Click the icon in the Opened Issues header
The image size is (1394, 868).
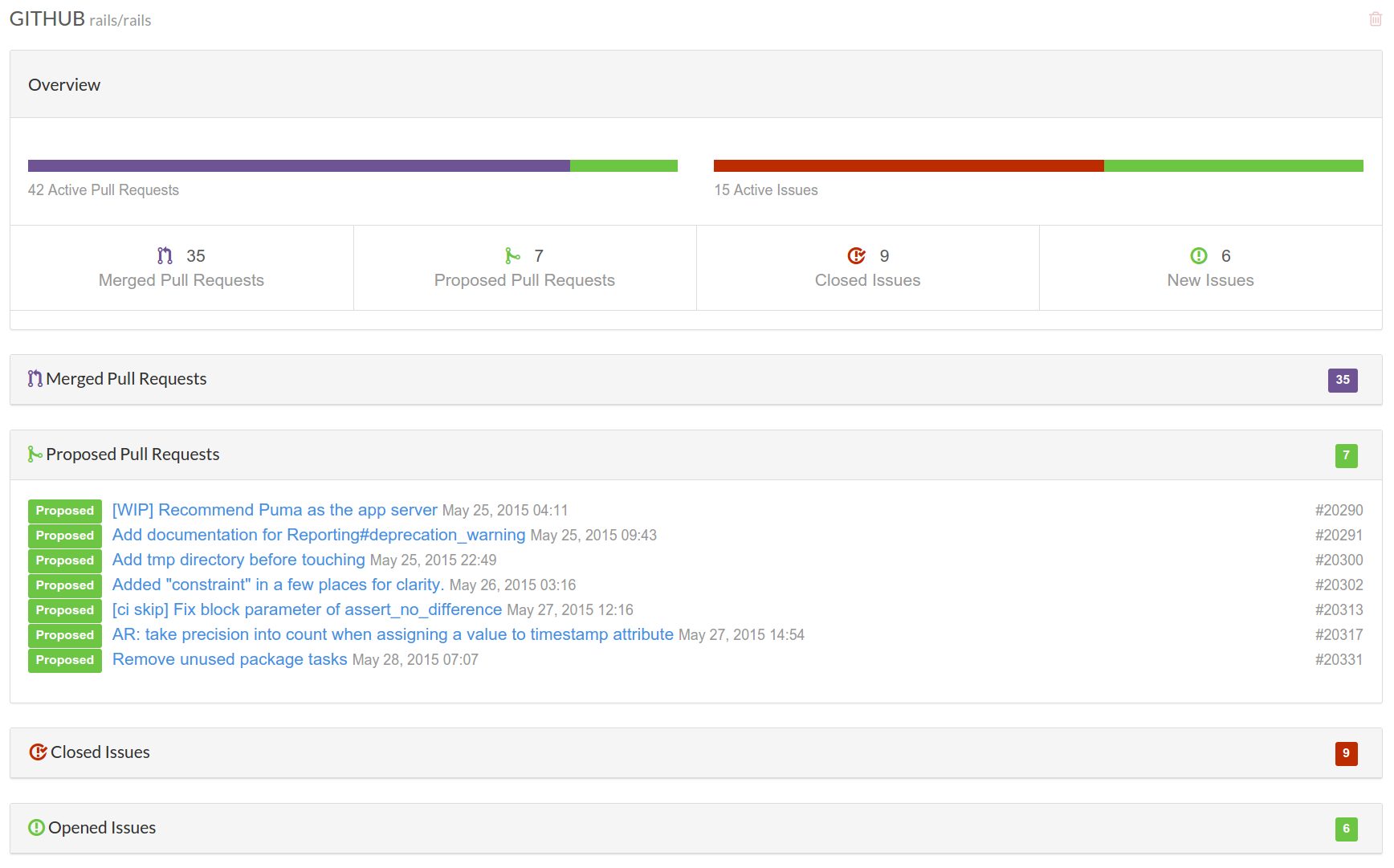(37, 827)
